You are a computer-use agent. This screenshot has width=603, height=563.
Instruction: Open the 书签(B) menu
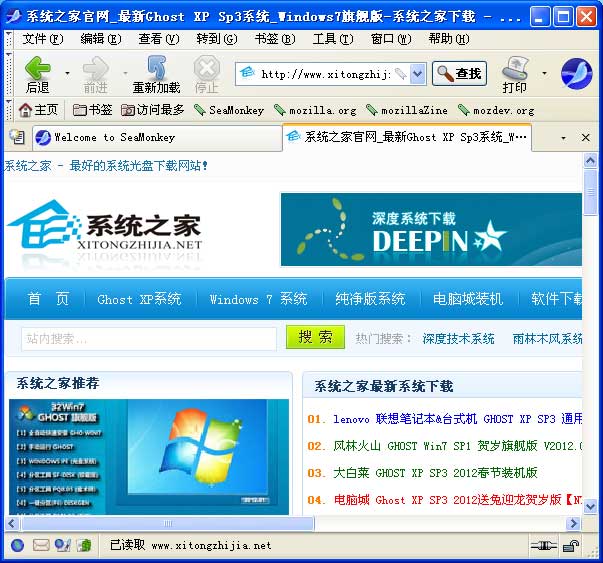tap(275, 39)
